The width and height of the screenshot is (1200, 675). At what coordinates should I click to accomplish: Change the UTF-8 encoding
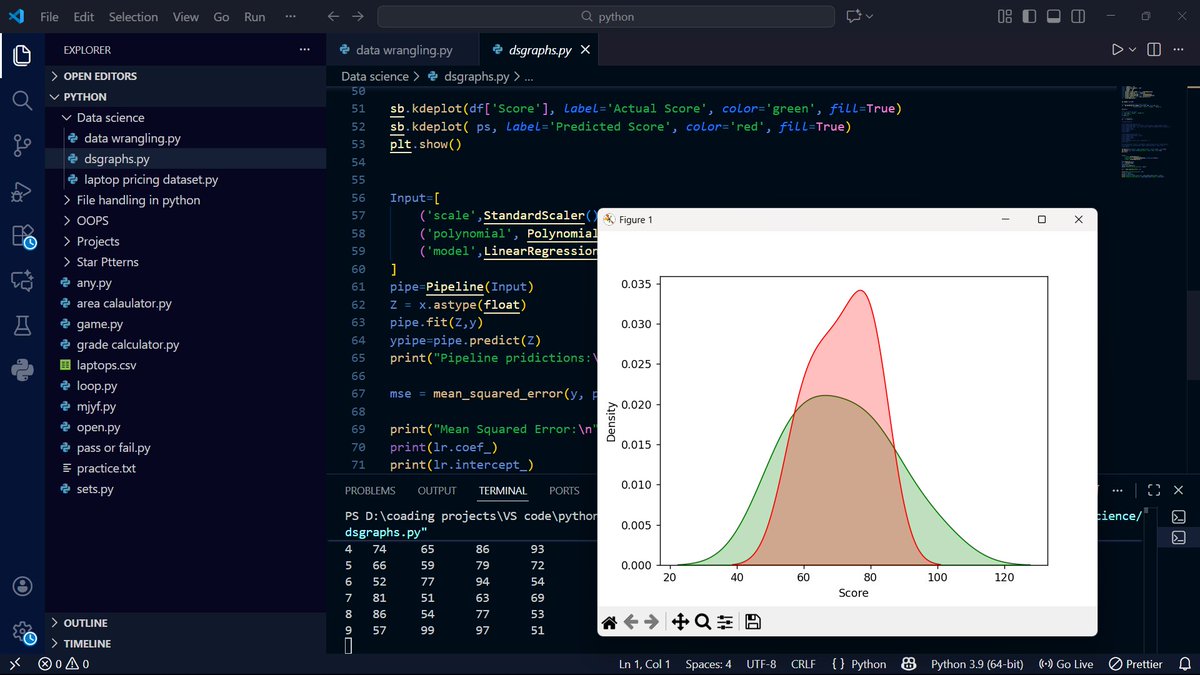coord(760,664)
